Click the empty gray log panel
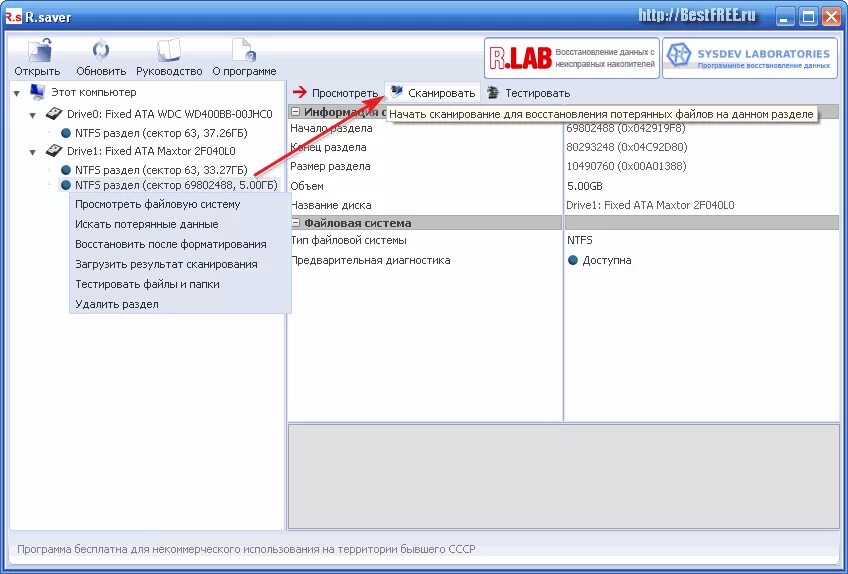Image resolution: width=848 pixels, height=574 pixels. click(x=564, y=477)
